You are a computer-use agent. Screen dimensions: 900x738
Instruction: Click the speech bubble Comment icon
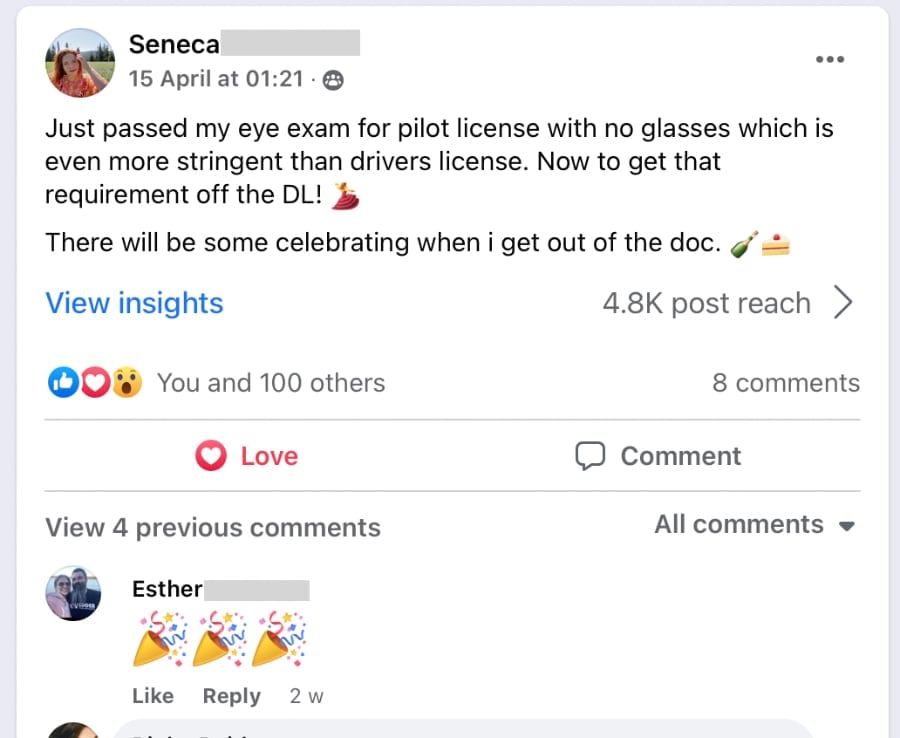pyautogui.click(x=590, y=456)
